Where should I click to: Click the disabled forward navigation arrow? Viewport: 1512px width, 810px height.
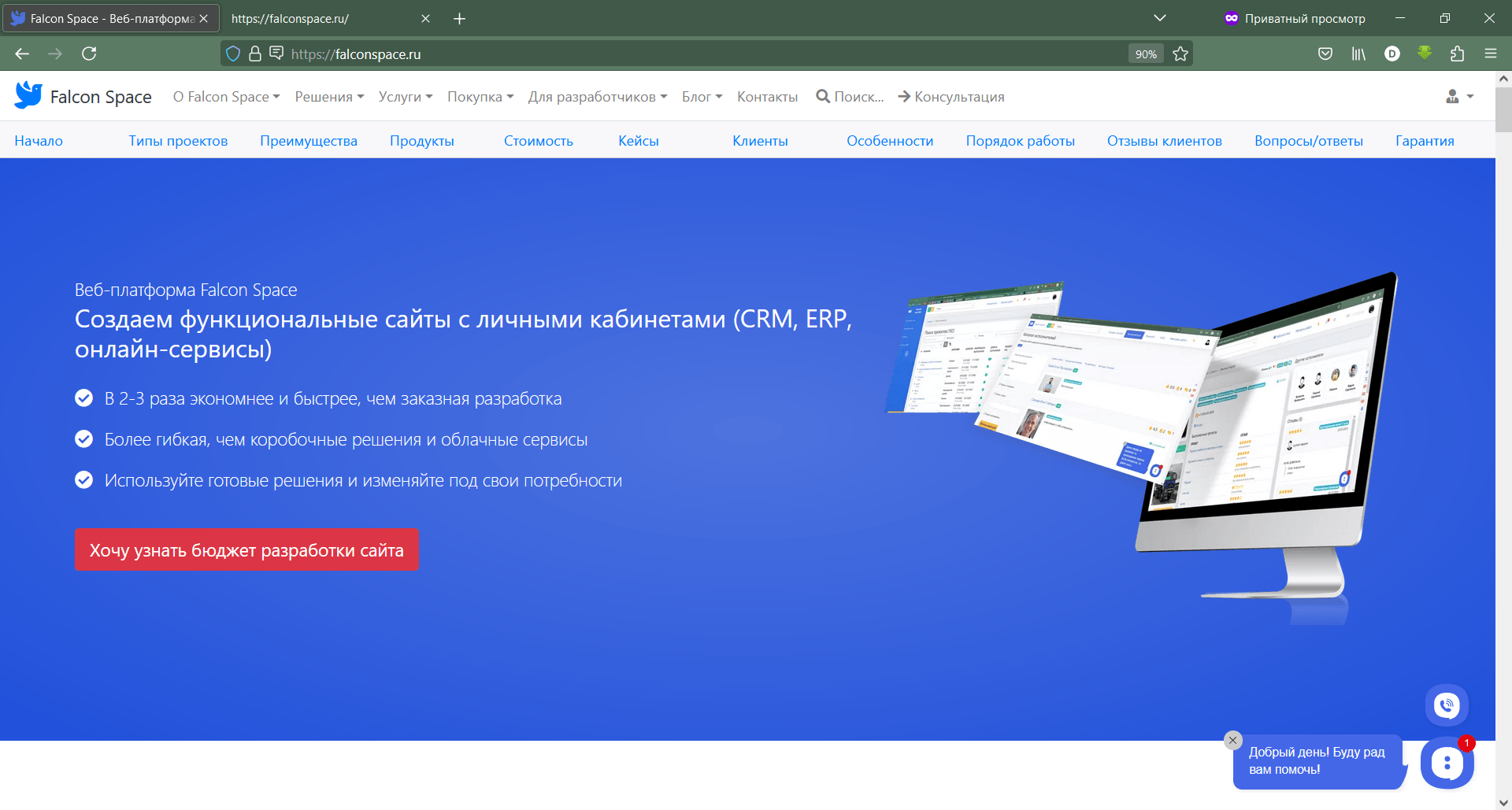55,54
